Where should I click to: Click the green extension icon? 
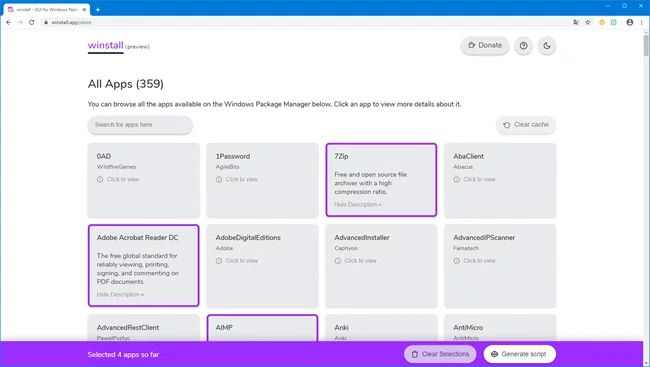click(614, 22)
